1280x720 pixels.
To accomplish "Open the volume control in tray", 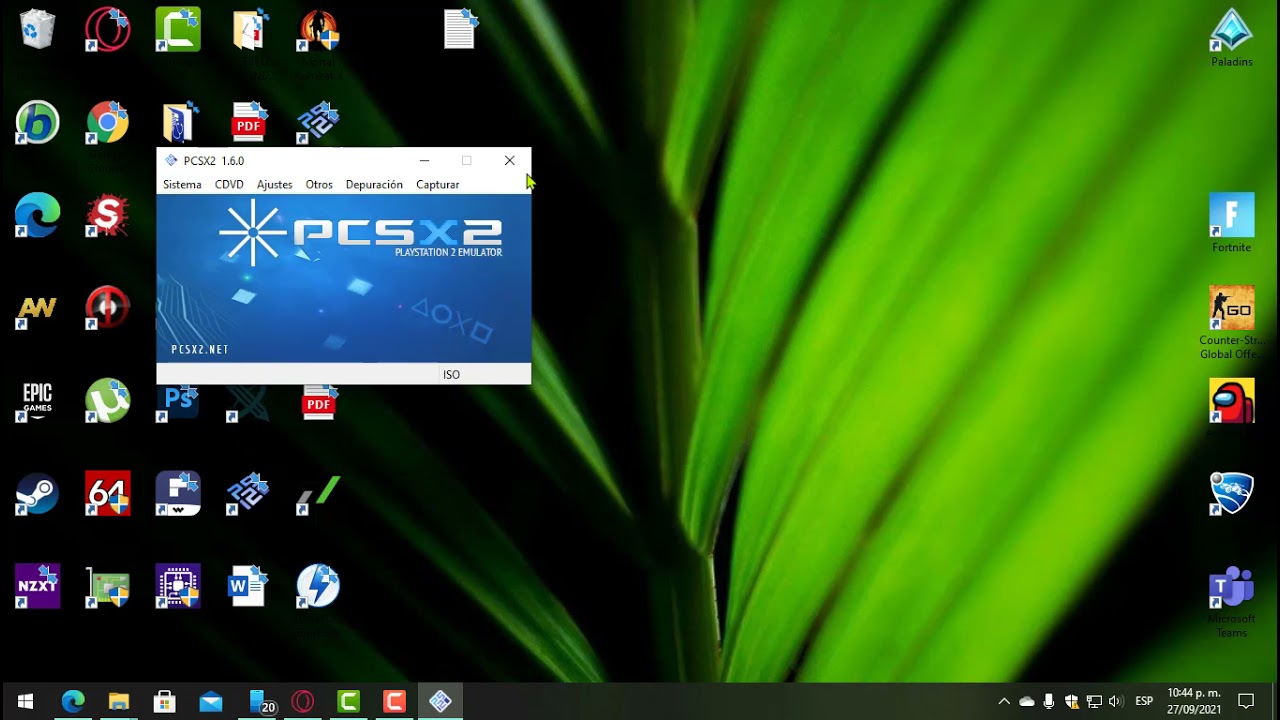I will 1116,701.
